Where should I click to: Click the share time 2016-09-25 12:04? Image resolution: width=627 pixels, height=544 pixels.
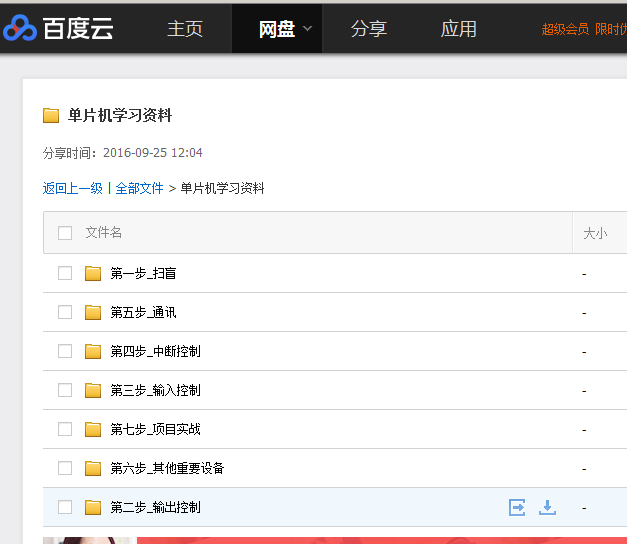click(x=153, y=153)
